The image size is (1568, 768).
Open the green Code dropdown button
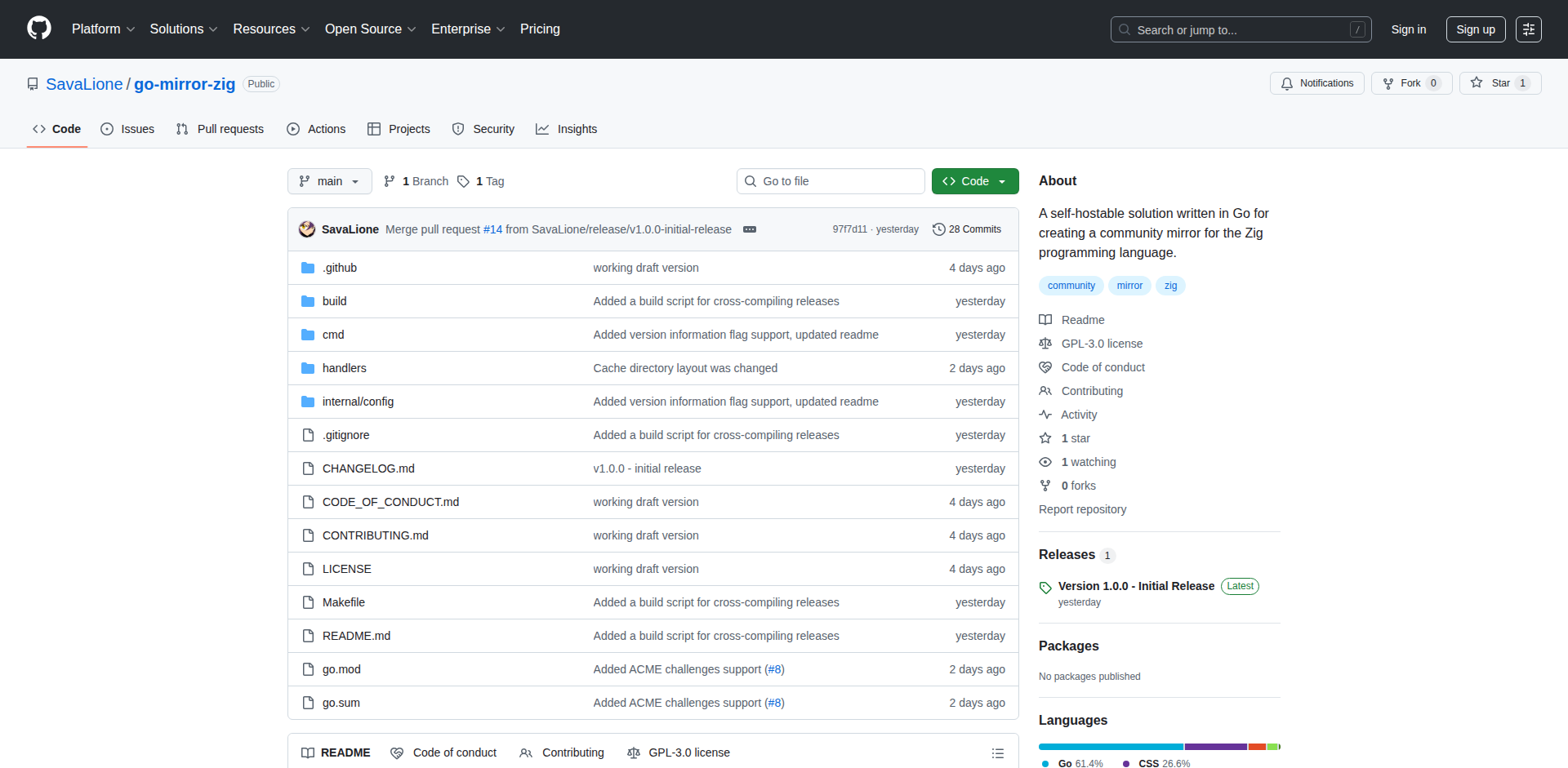[x=975, y=181]
